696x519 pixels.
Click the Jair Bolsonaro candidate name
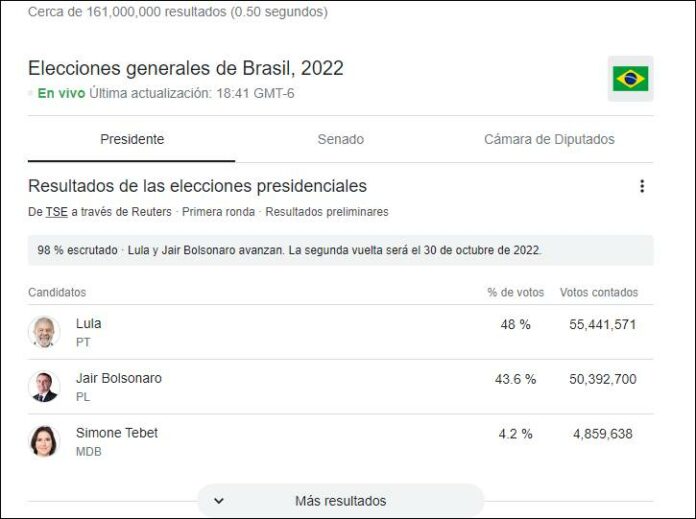pos(119,378)
